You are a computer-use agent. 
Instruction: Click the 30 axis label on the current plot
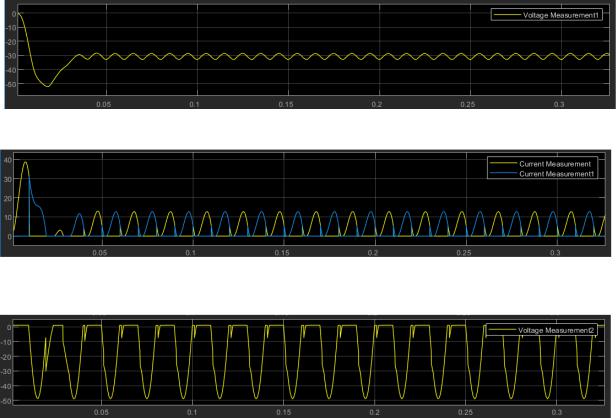7,179
